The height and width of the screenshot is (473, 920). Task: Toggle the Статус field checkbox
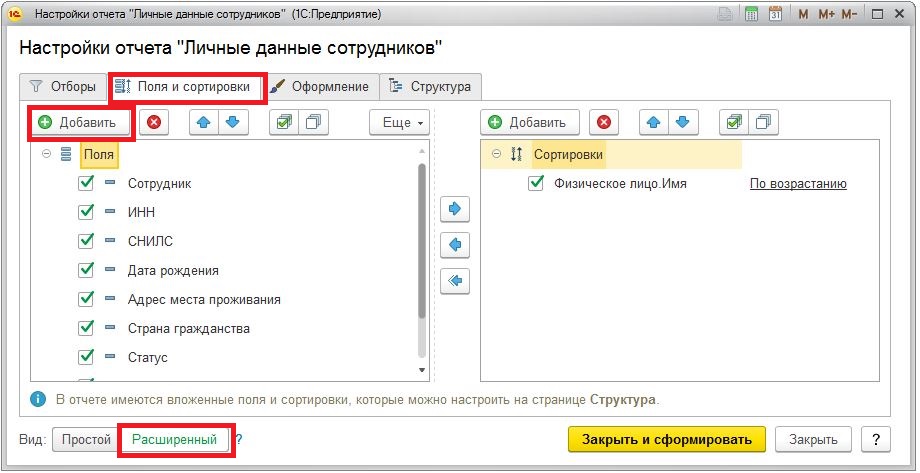tap(86, 357)
